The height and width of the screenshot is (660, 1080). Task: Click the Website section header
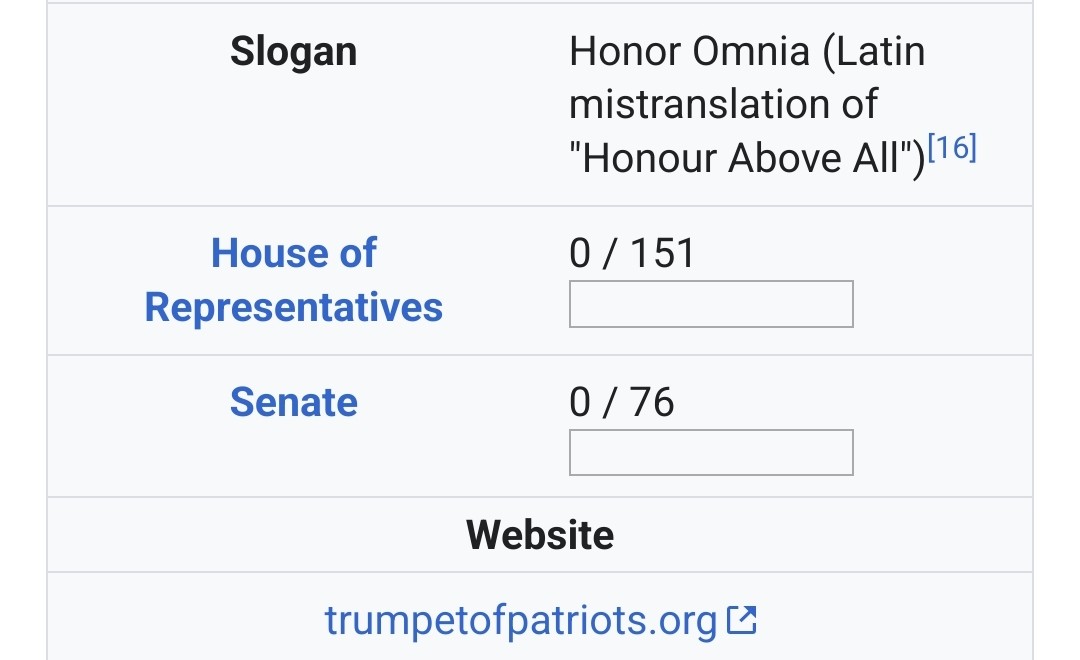click(x=540, y=535)
